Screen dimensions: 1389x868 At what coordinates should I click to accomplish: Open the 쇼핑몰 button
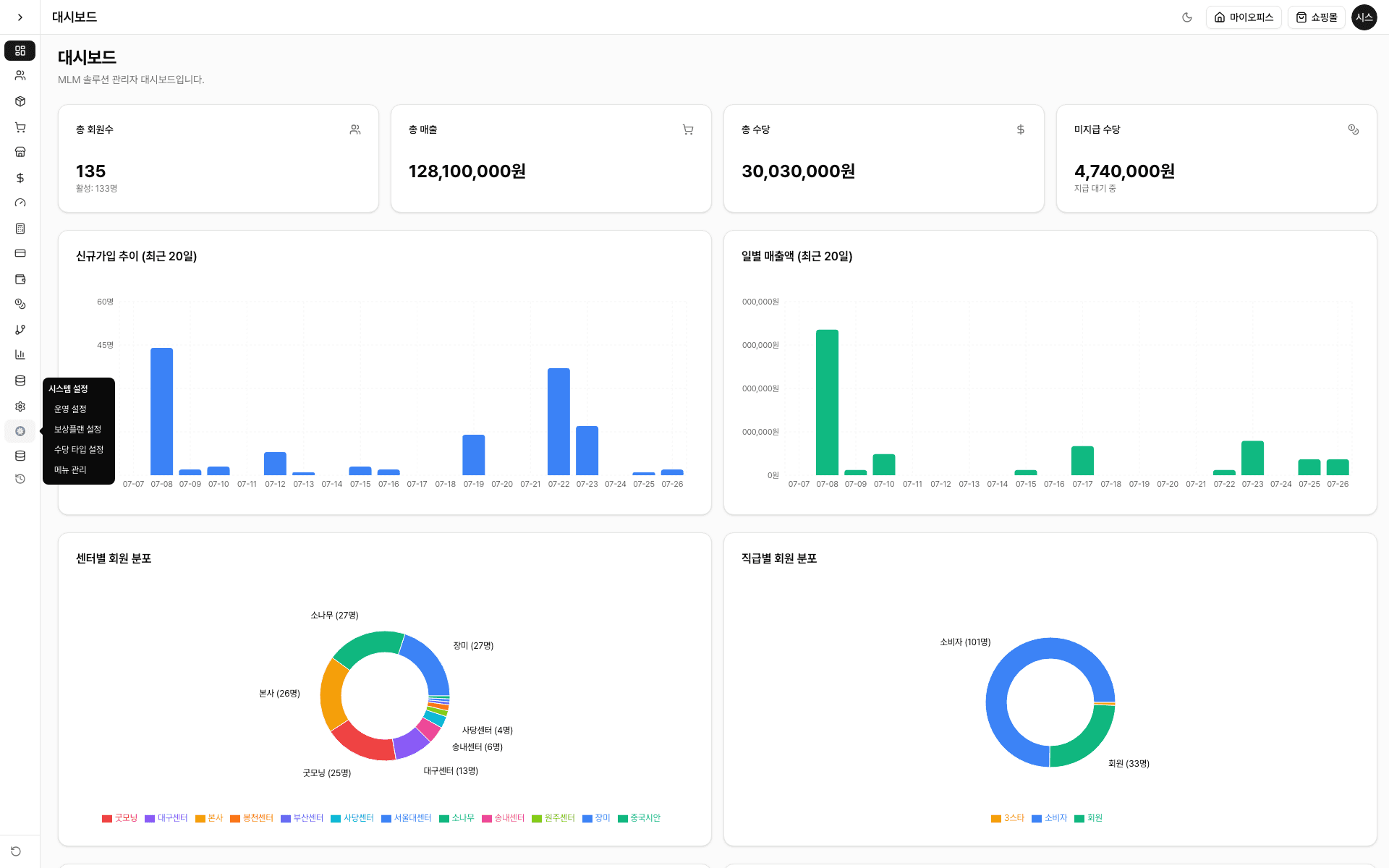point(1317,17)
